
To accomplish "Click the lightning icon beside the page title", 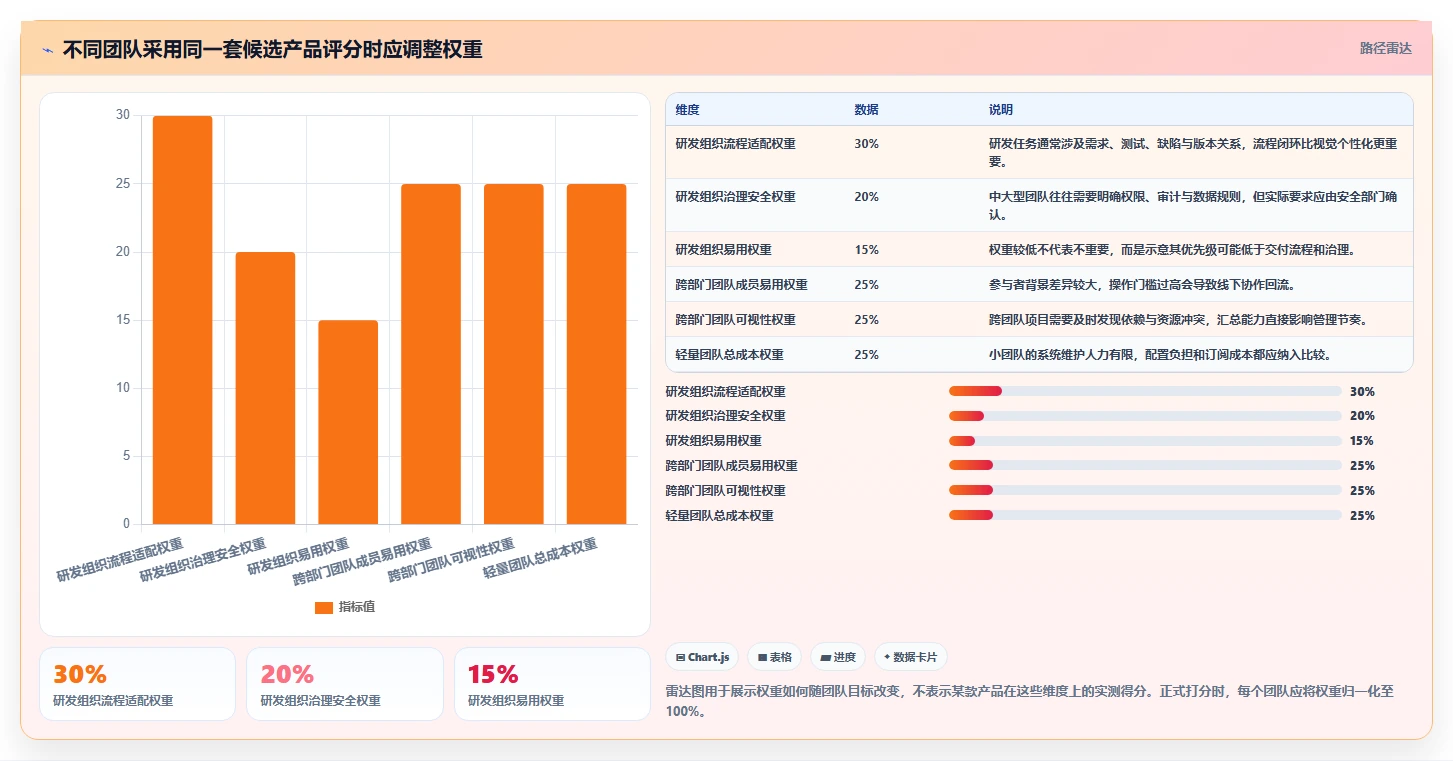I will click(48, 50).
